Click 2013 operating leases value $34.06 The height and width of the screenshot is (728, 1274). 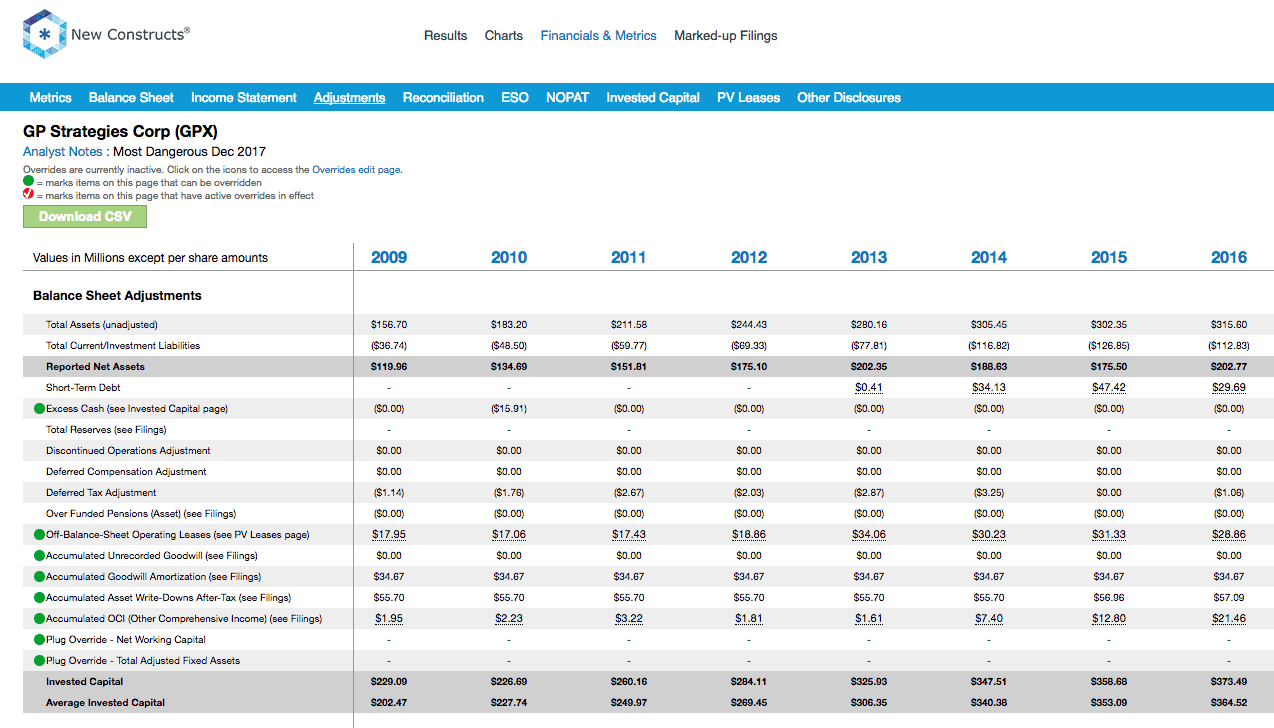pyautogui.click(x=869, y=535)
